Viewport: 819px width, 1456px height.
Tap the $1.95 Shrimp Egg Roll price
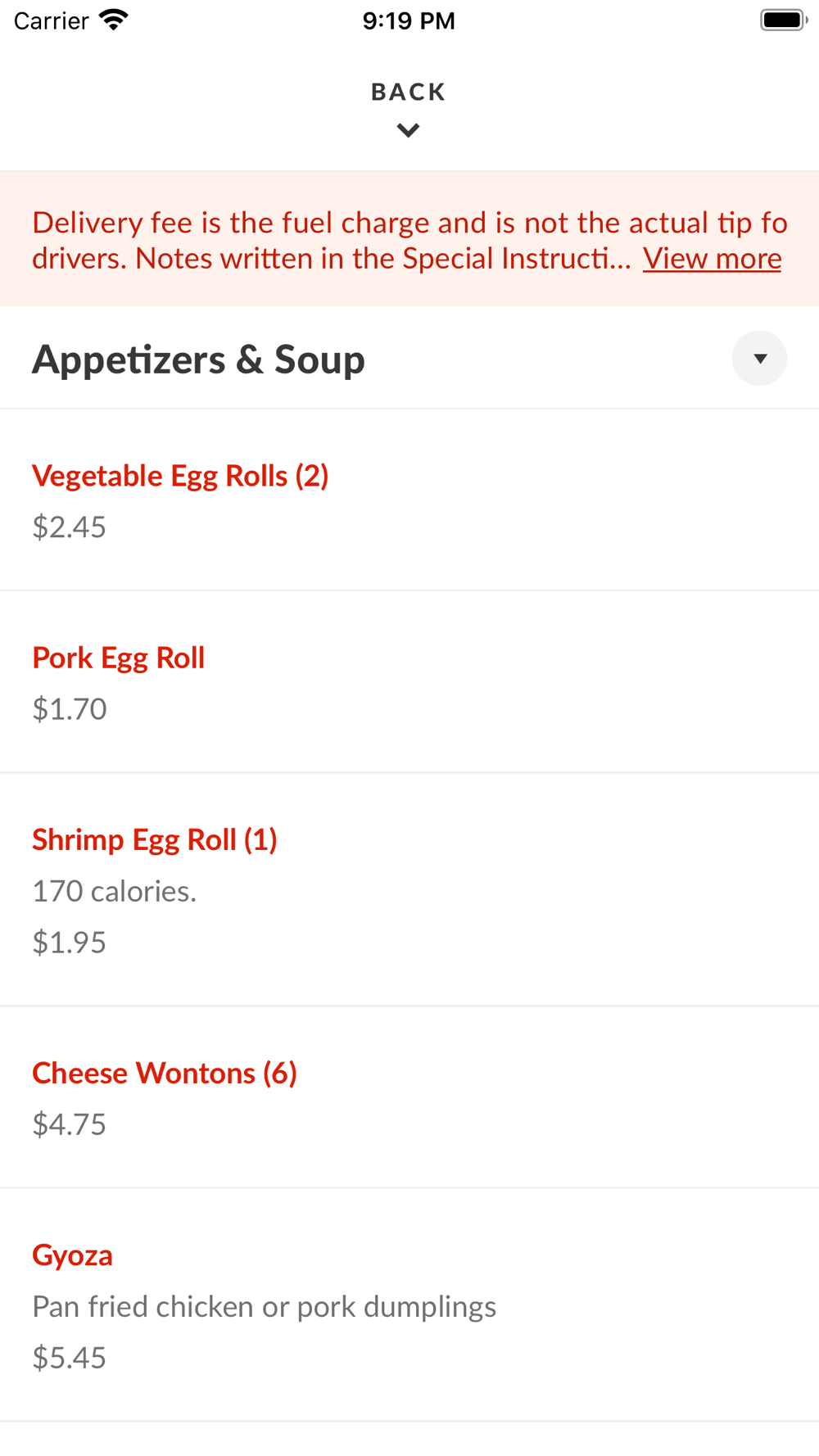(x=70, y=943)
